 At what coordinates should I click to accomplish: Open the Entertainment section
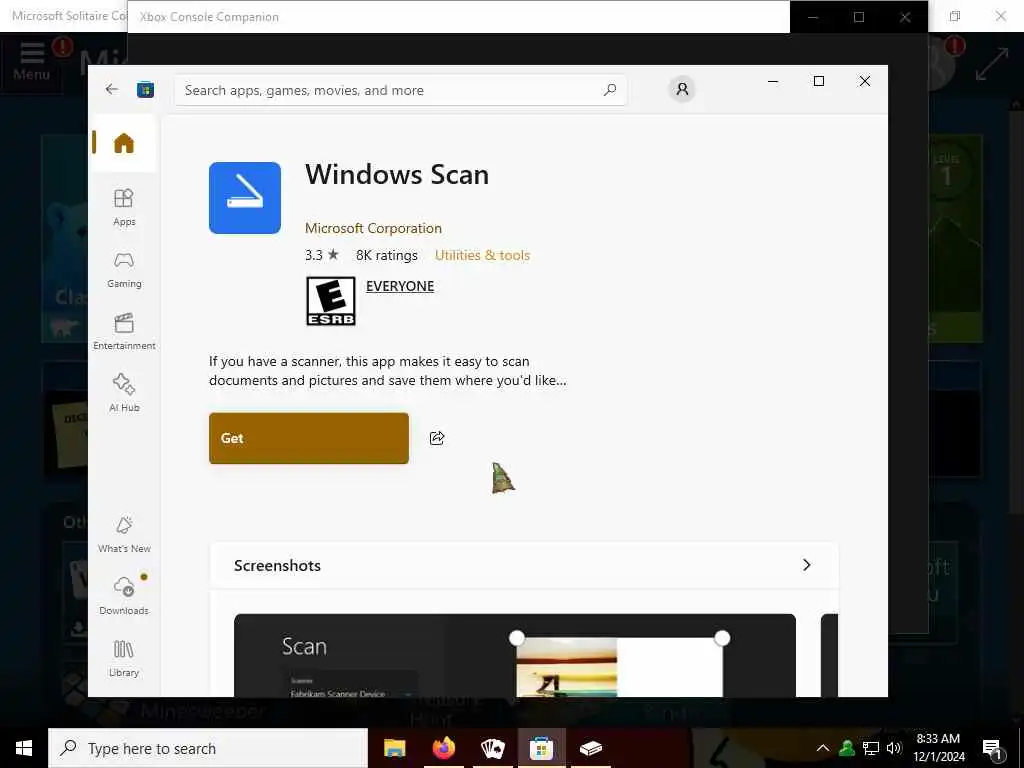click(123, 332)
